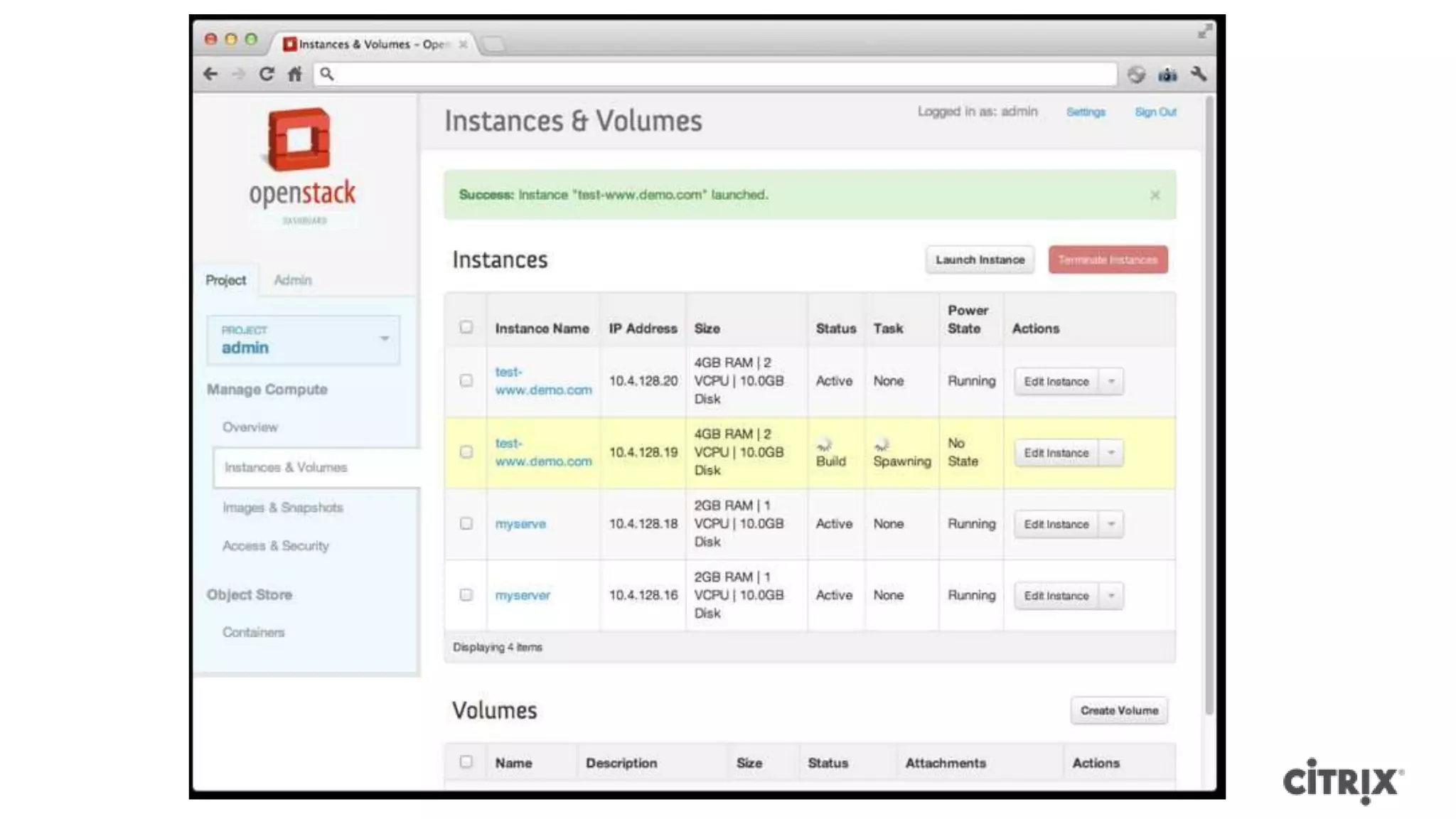Click the Sign Out link
1456x819 pixels.
click(1155, 112)
